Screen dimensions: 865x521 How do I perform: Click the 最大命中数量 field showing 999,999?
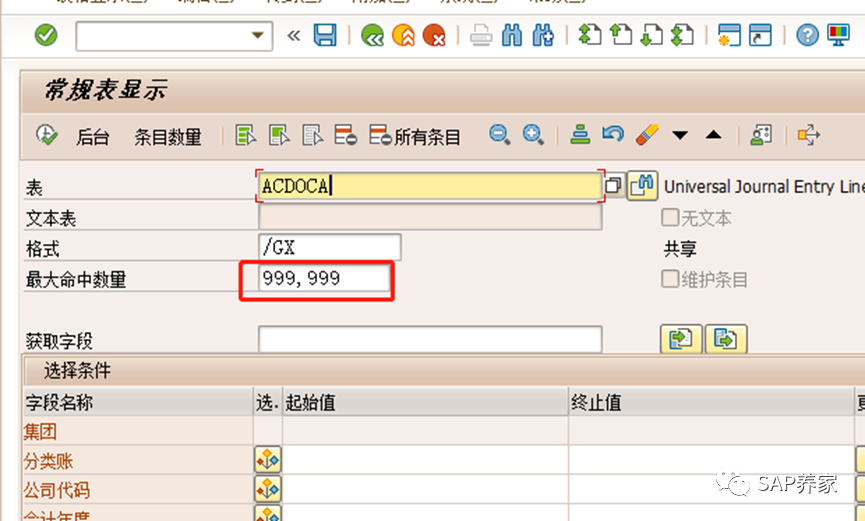click(x=324, y=278)
